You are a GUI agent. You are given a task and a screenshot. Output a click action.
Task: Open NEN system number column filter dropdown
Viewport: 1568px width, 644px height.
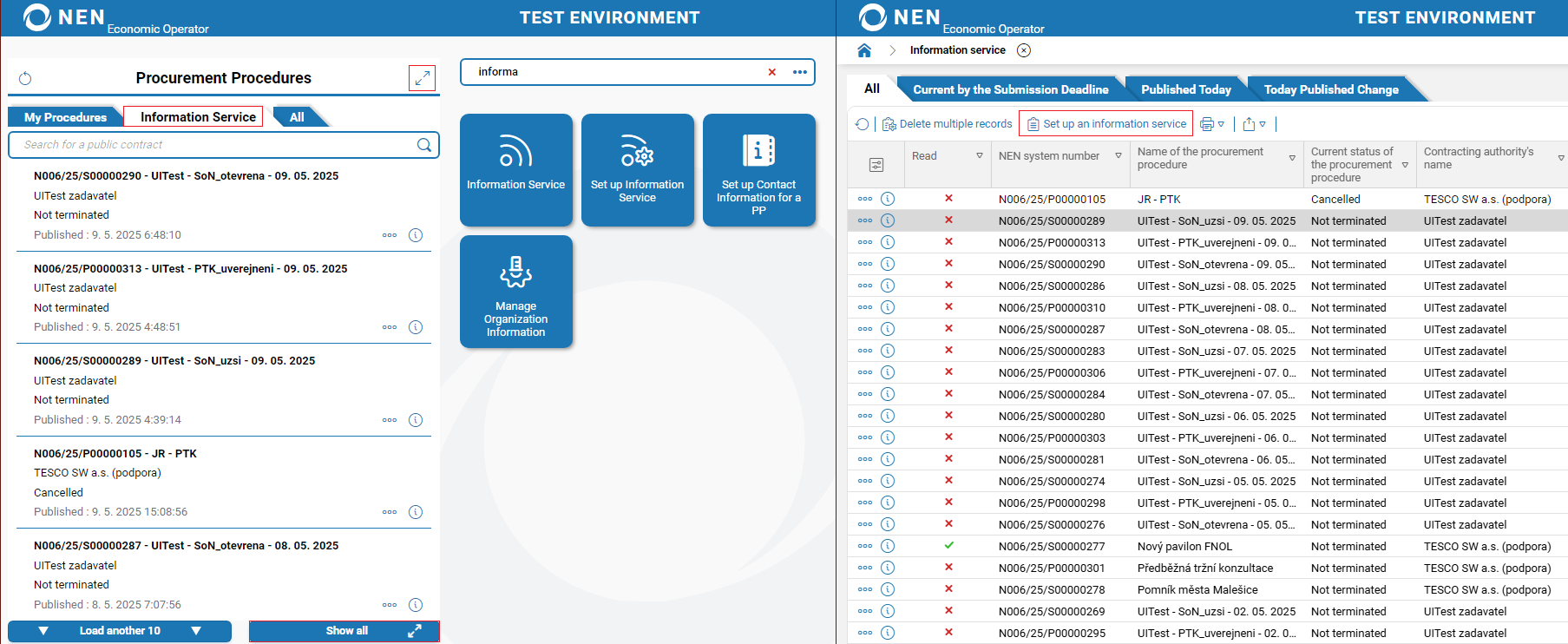(x=1119, y=156)
